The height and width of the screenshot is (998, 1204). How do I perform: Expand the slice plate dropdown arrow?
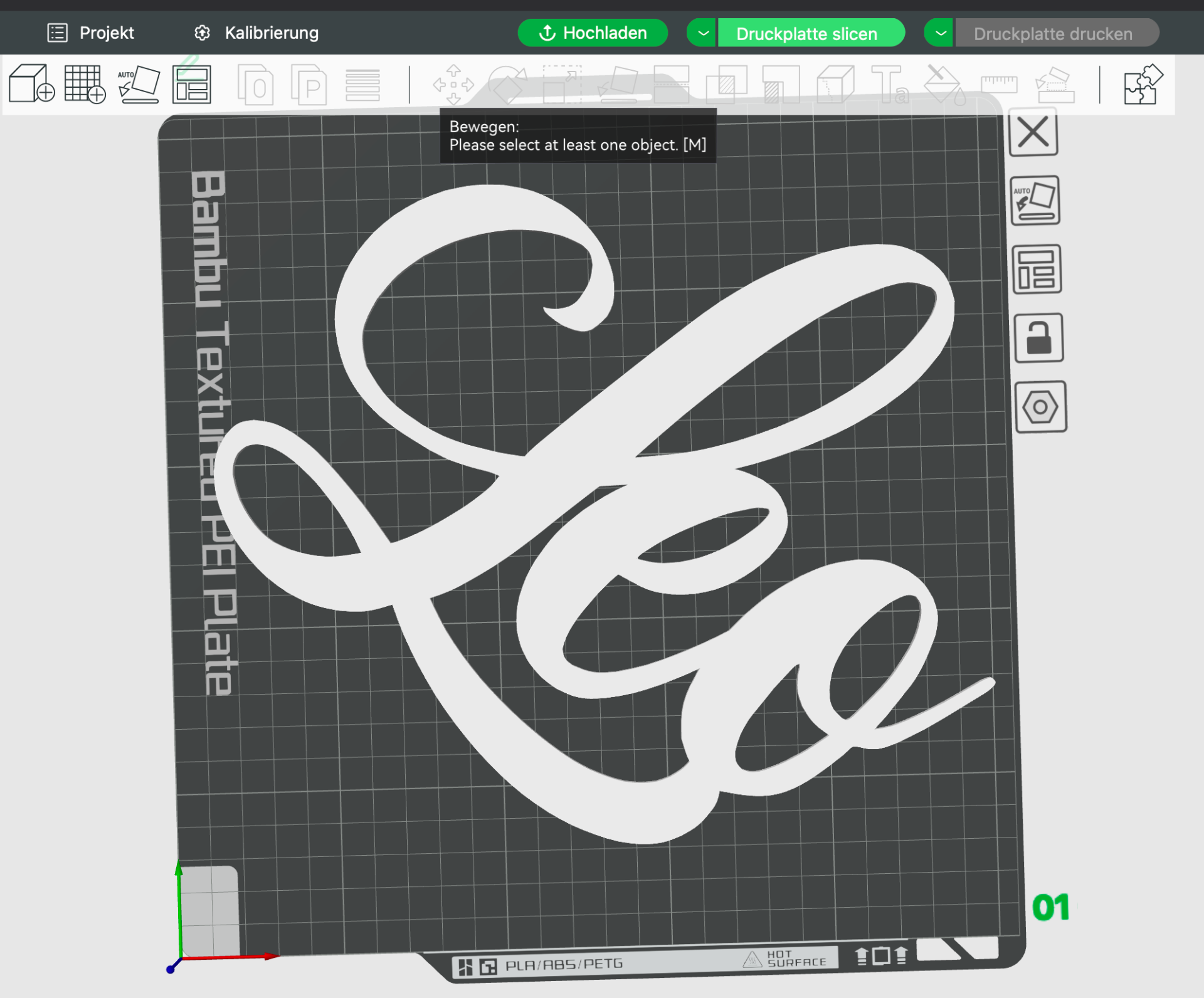pos(702,33)
